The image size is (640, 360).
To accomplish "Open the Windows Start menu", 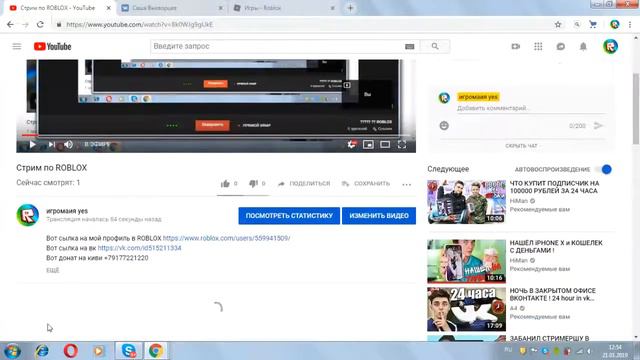I will [x=12, y=351].
